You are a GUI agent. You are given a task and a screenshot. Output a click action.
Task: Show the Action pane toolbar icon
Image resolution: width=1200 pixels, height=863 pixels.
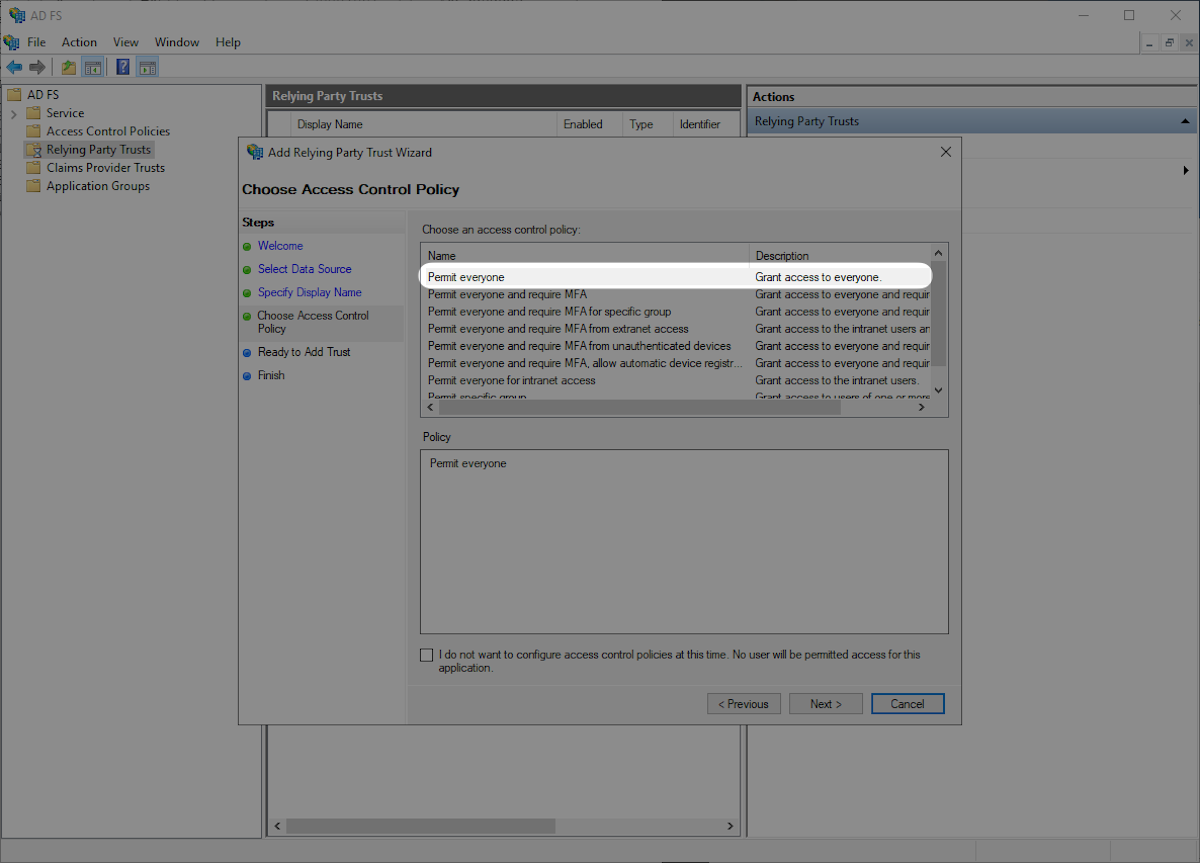[147, 66]
